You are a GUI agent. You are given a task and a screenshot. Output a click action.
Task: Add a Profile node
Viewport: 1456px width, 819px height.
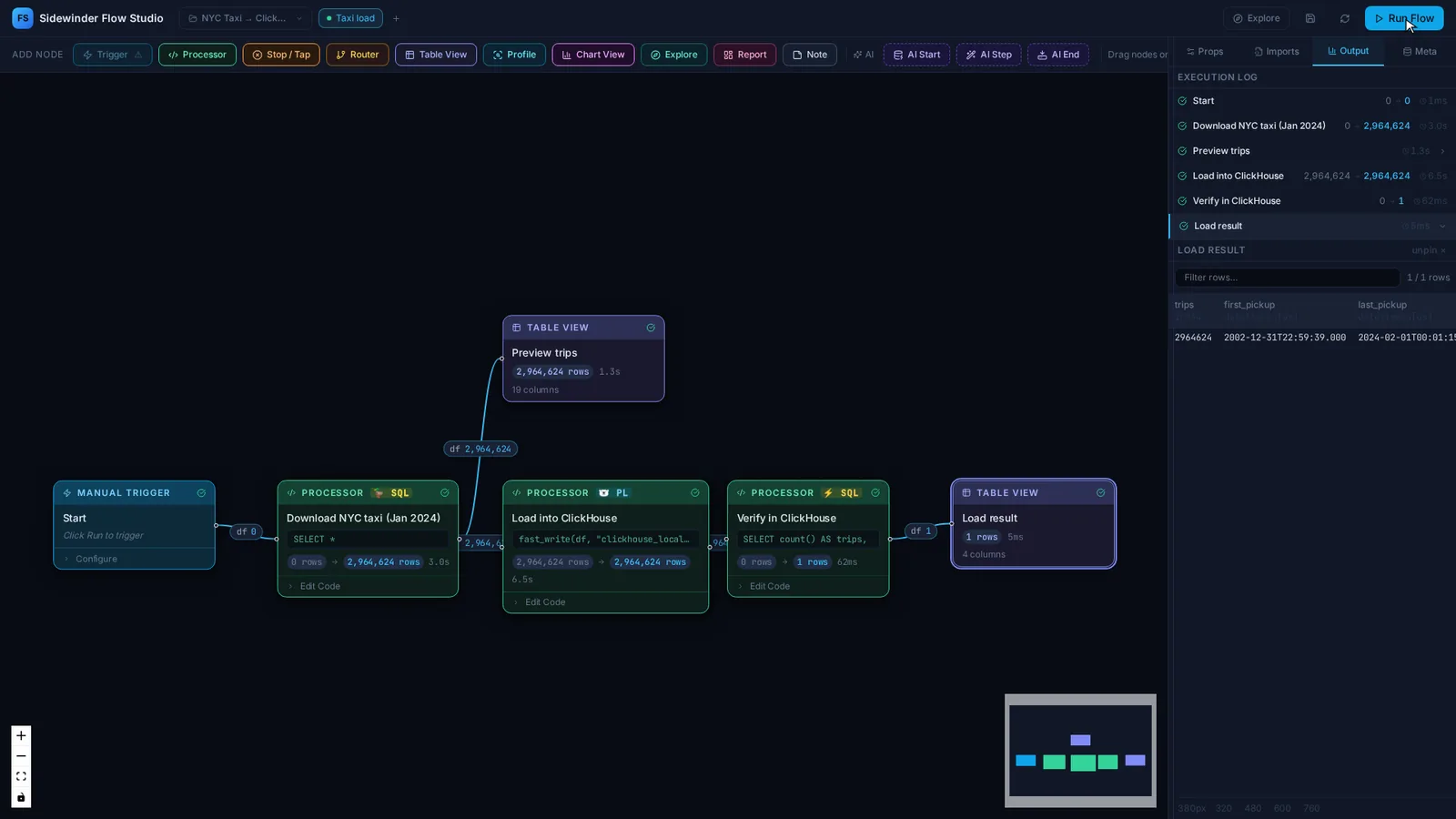coord(514,55)
